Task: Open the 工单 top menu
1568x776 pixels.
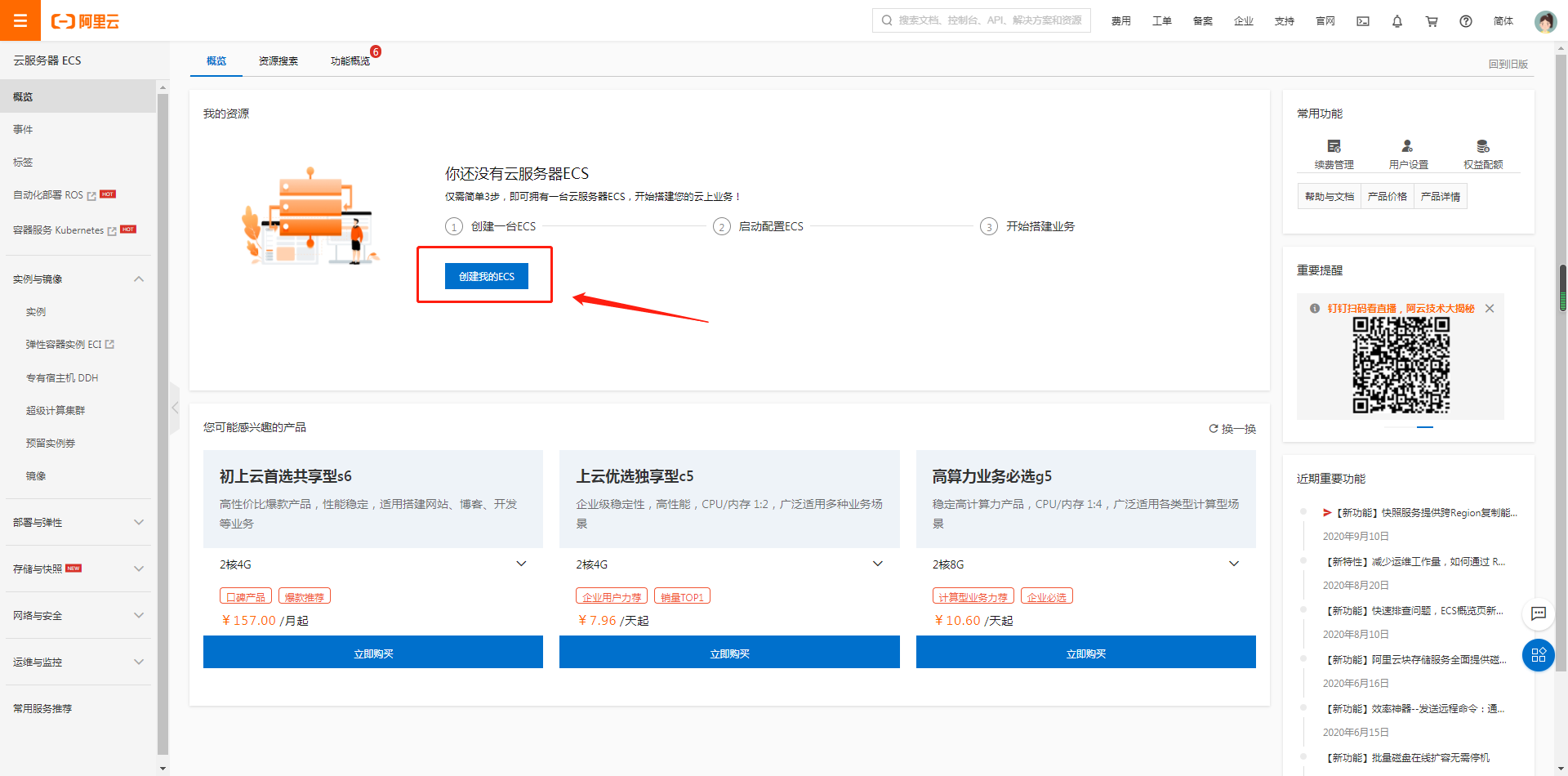Action: [x=1162, y=21]
